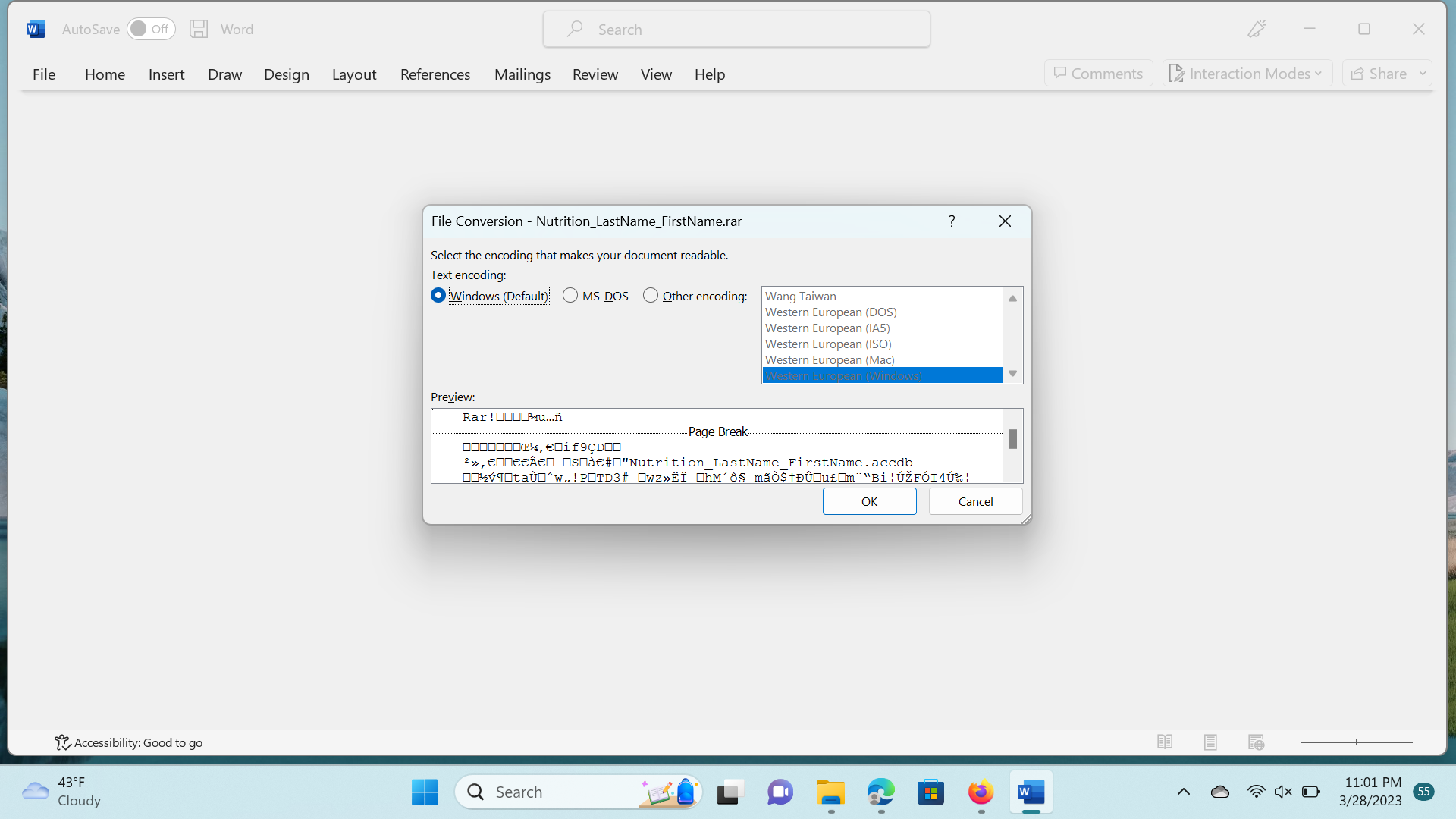The height and width of the screenshot is (819, 1456).
Task: Toggle the AutoSave switch
Action: point(150,29)
